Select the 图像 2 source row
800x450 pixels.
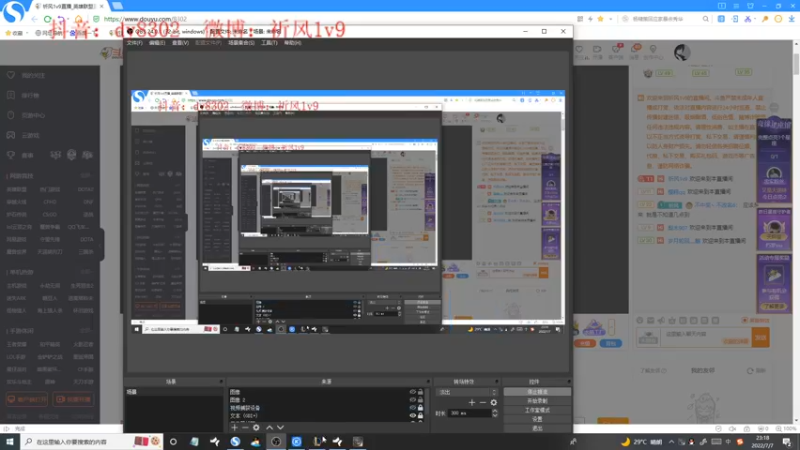pyautogui.click(x=327, y=400)
